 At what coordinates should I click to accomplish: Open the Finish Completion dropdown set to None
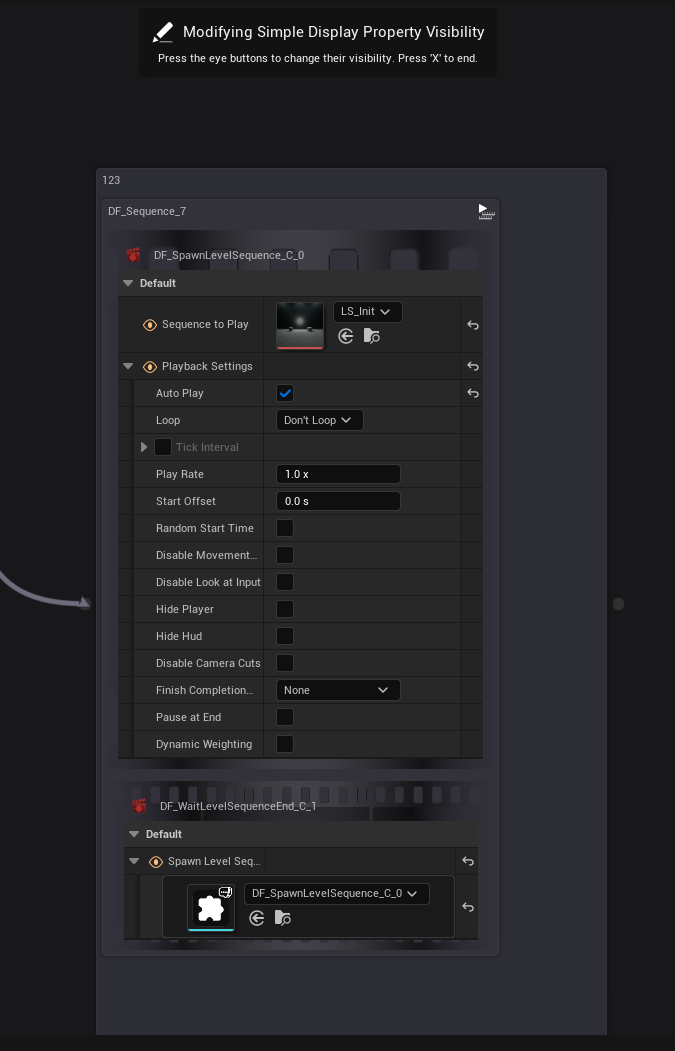coord(337,690)
